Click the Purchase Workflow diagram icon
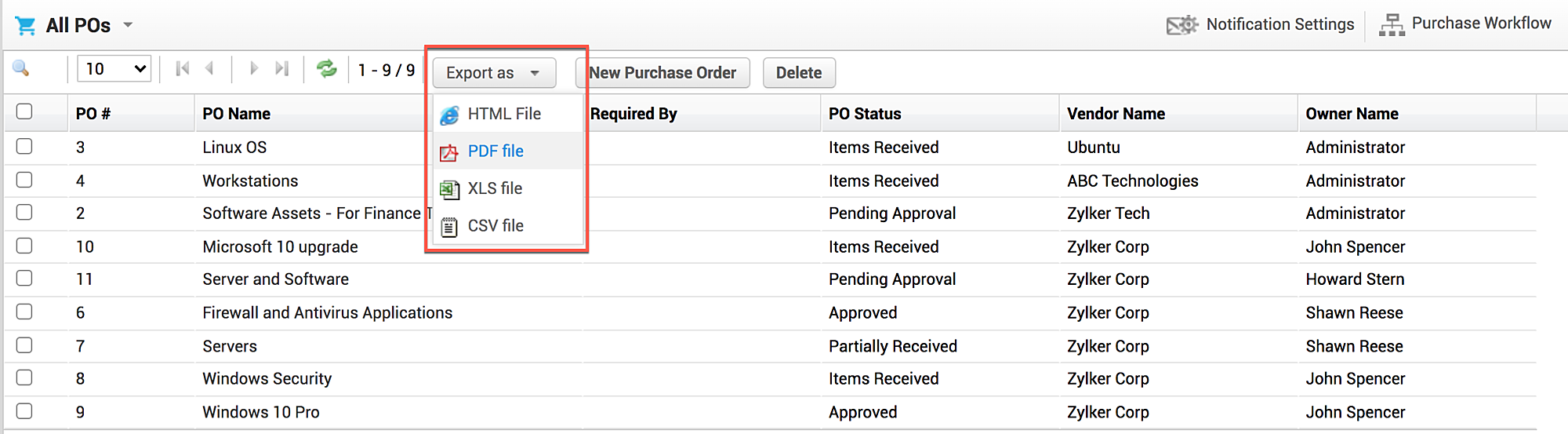 click(1392, 25)
